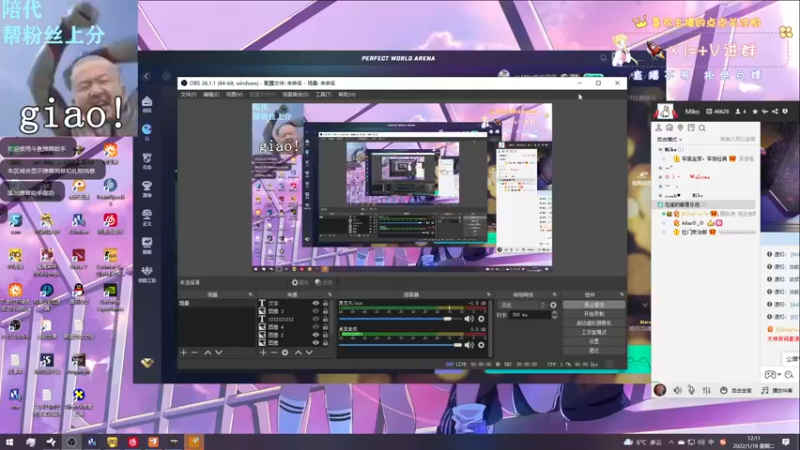
Task: Click back arrow in Perfect World Arena
Action: pos(147,76)
